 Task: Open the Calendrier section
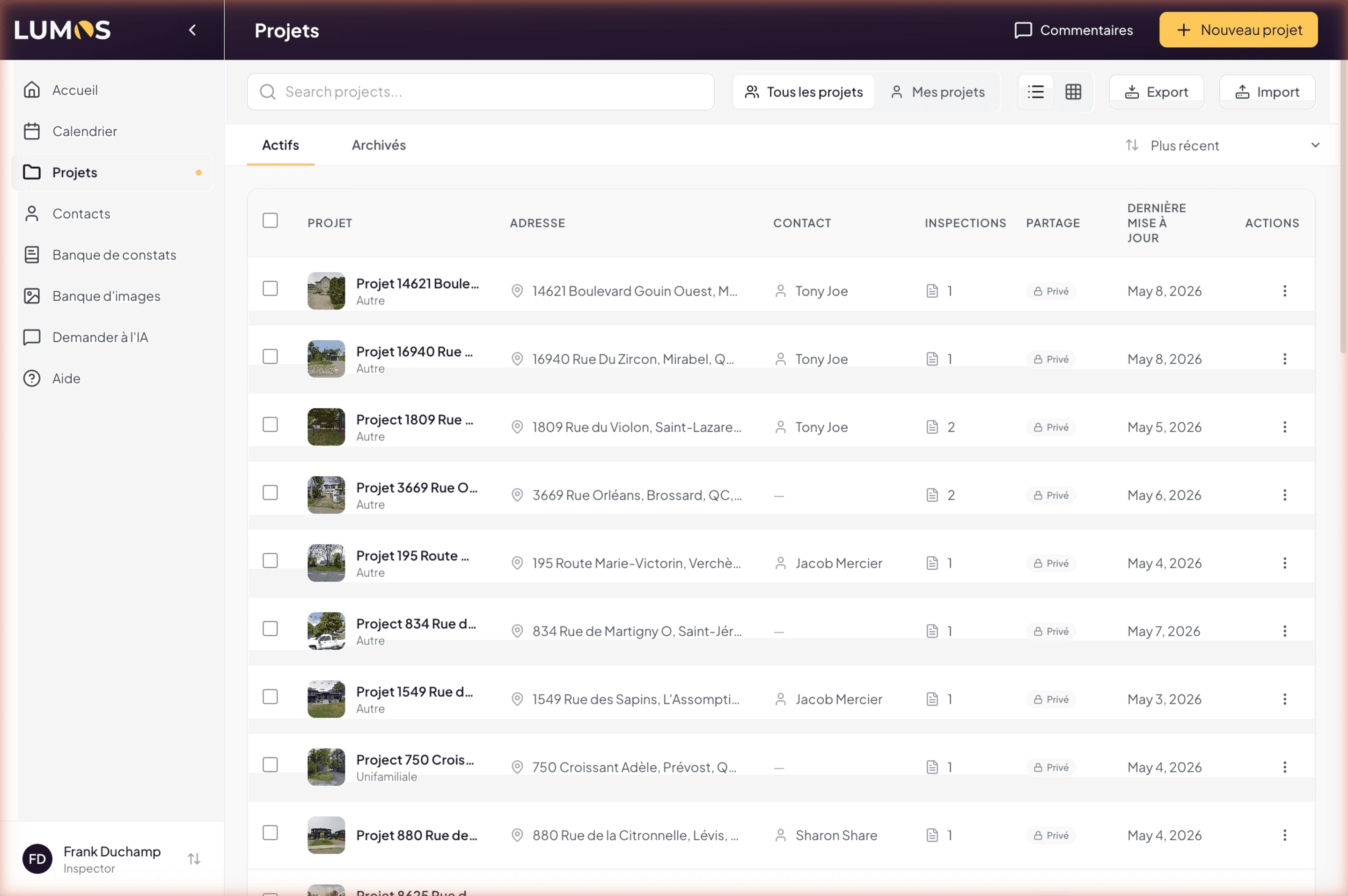tap(112, 131)
